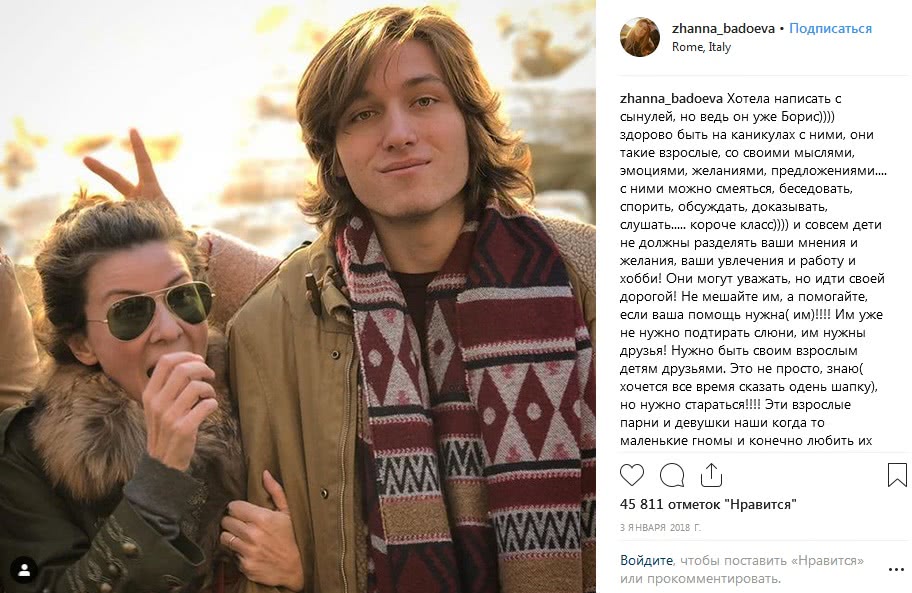Follow the account via Подписаться
Viewport: 912px width, 593px height.
(830, 29)
